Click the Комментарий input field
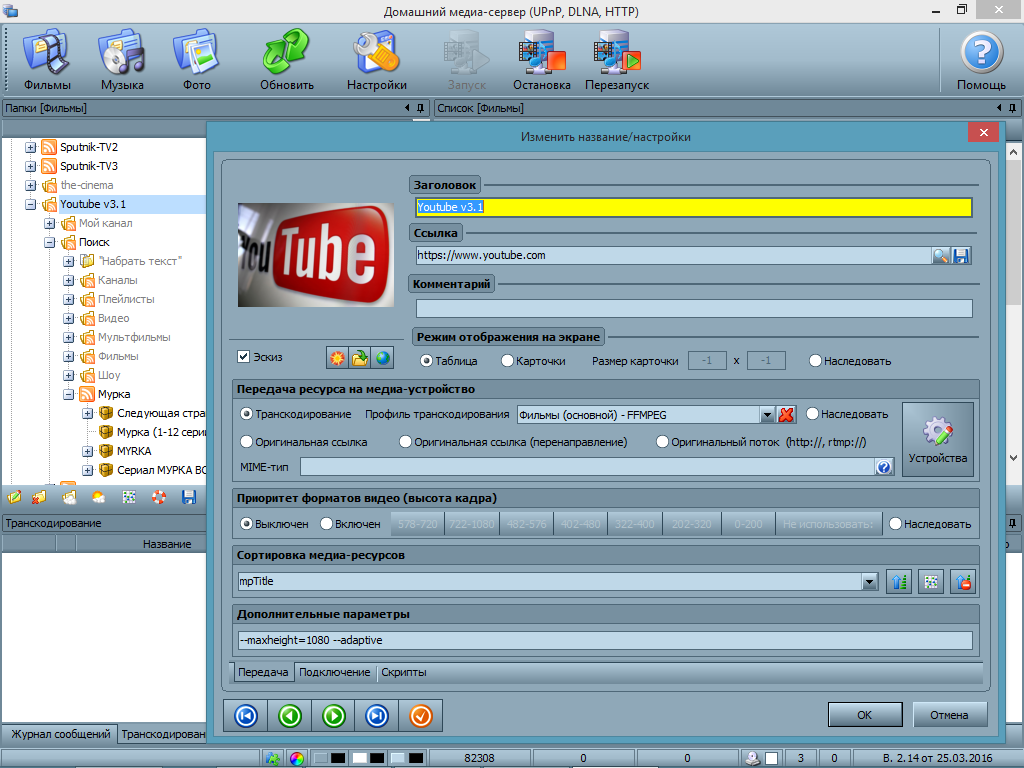Viewport: 1024px width, 768px height. point(694,309)
